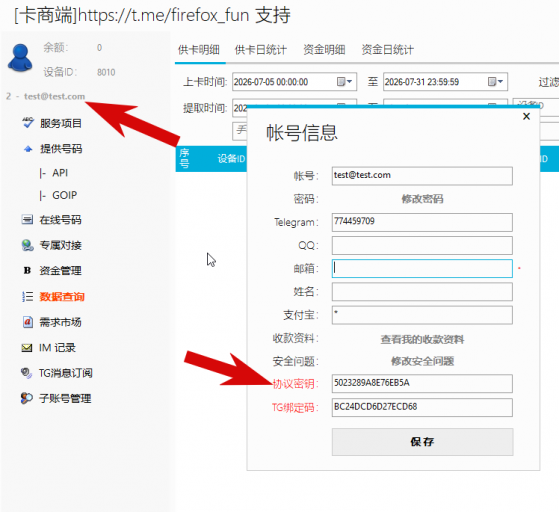Viewport: 559px width, 512px height.
Task: Click the 在线号码 list icon
Action: tap(27, 220)
